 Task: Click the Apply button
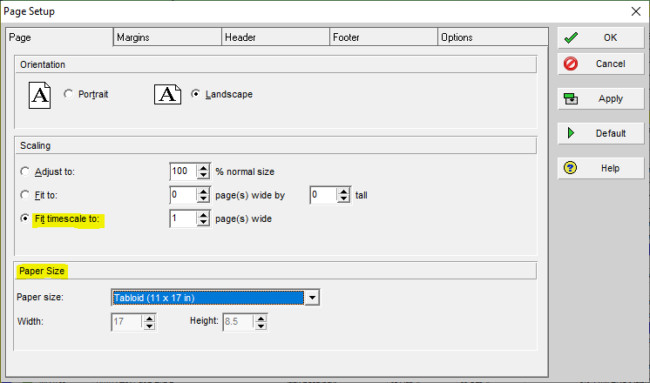(601, 99)
